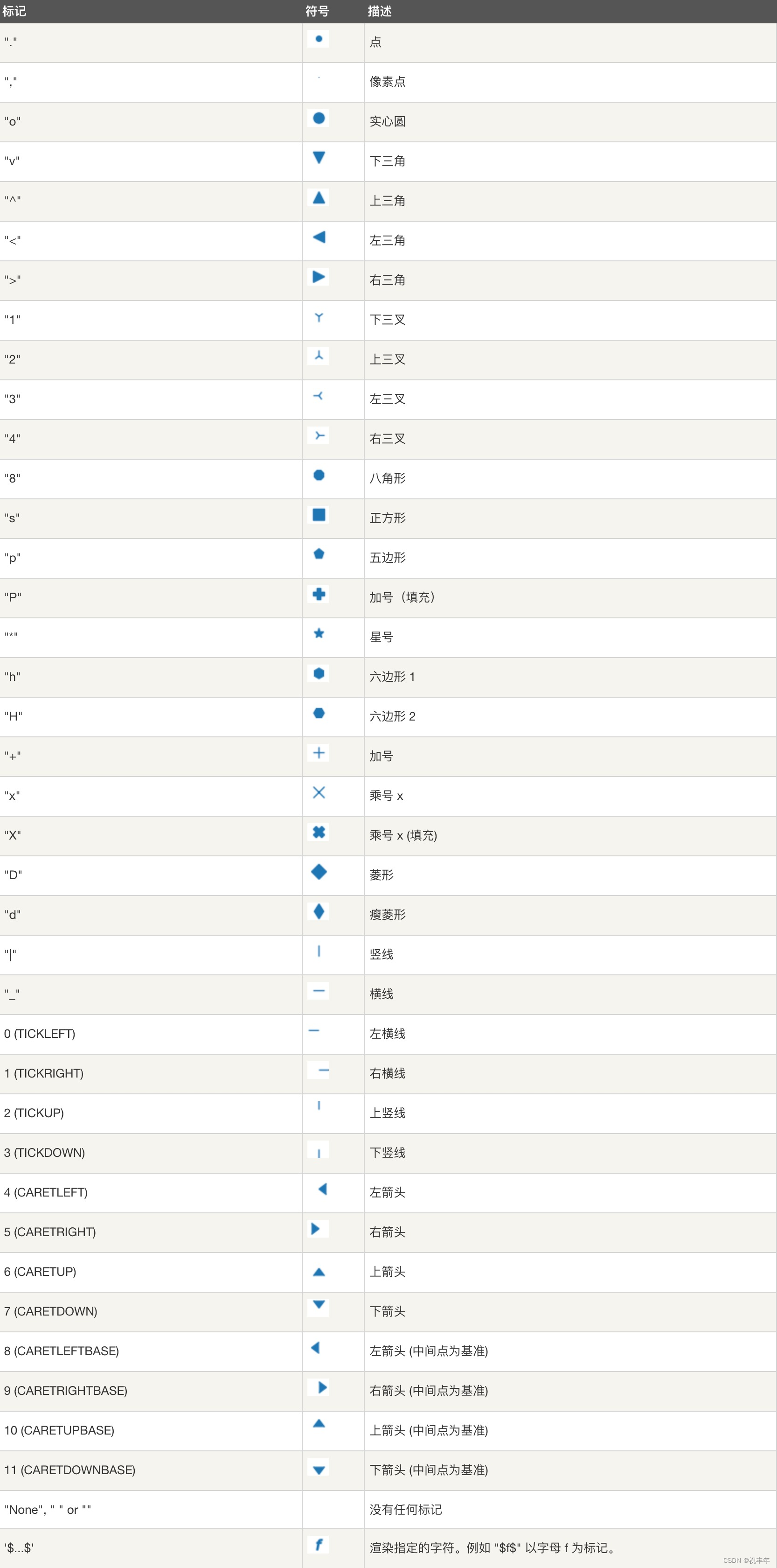This screenshot has height=1568, width=777.
Task: Click the 标记 column header
Action: click(14, 11)
